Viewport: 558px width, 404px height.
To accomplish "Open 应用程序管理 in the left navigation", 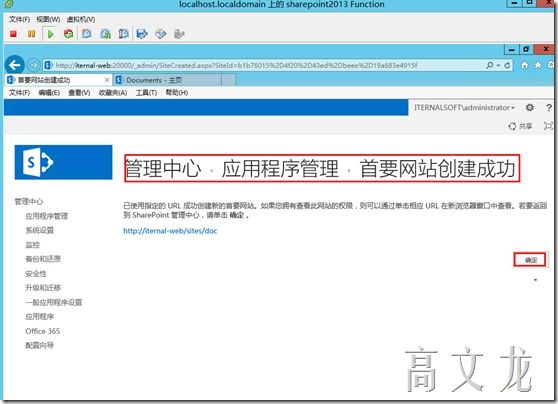I will click(47, 216).
